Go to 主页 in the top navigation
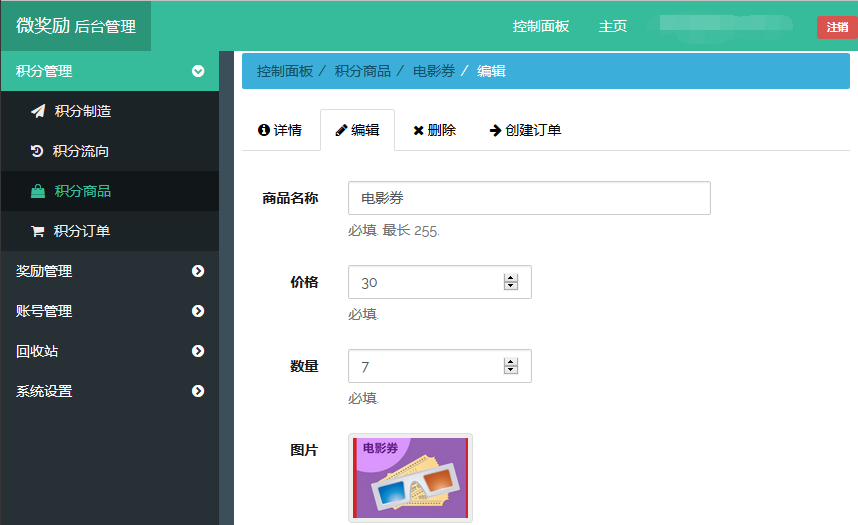This screenshot has height=525, width=858. coord(613,26)
